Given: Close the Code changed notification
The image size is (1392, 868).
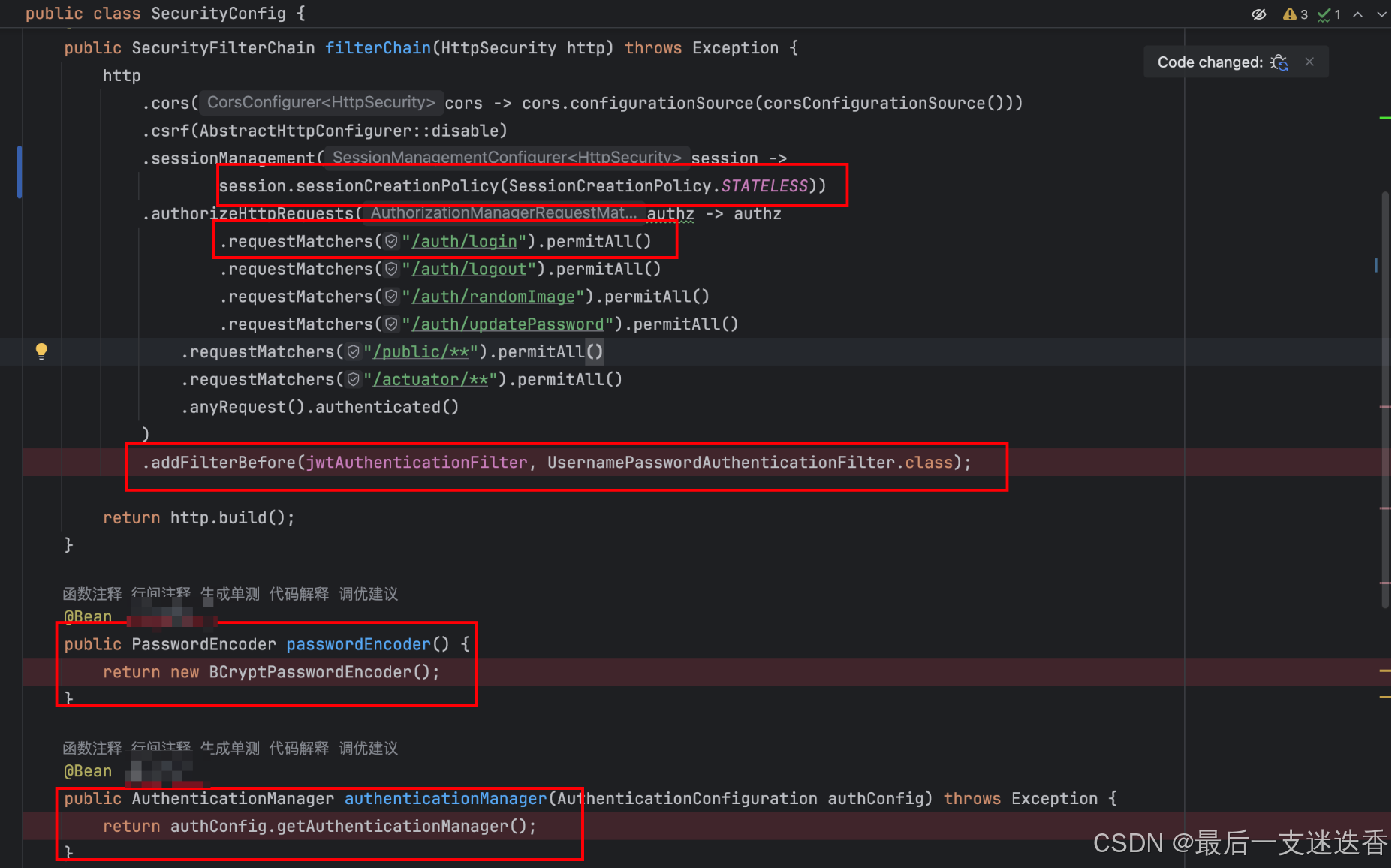Looking at the screenshot, I should pos(1309,62).
